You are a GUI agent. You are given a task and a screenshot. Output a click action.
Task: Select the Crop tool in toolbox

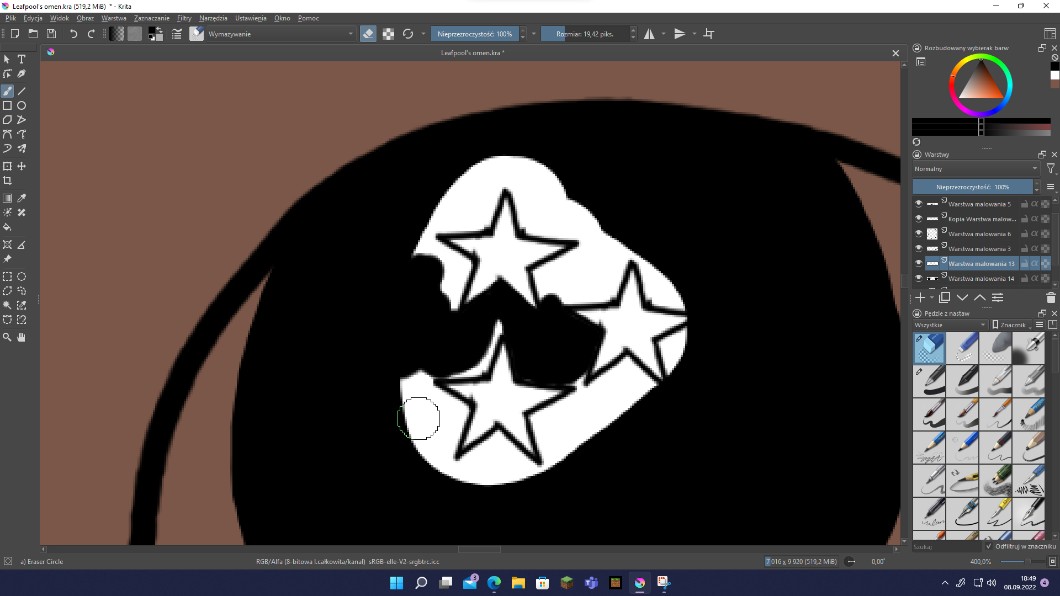[x=7, y=181]
